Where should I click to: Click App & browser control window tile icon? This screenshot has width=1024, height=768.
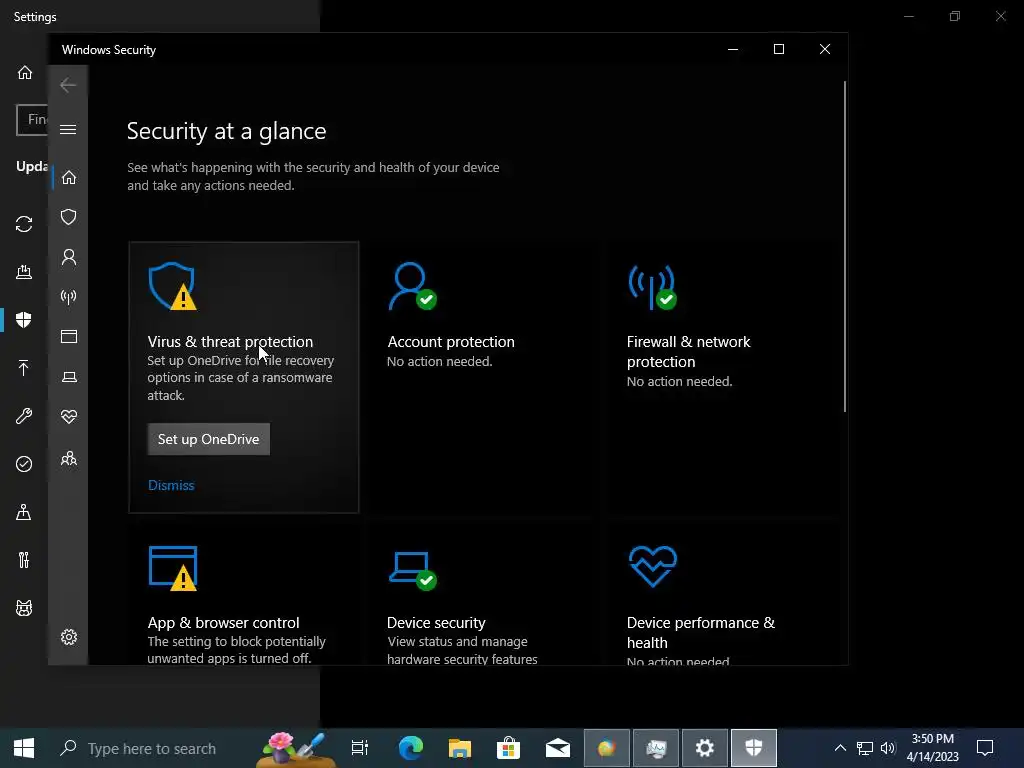click(173, 568)
